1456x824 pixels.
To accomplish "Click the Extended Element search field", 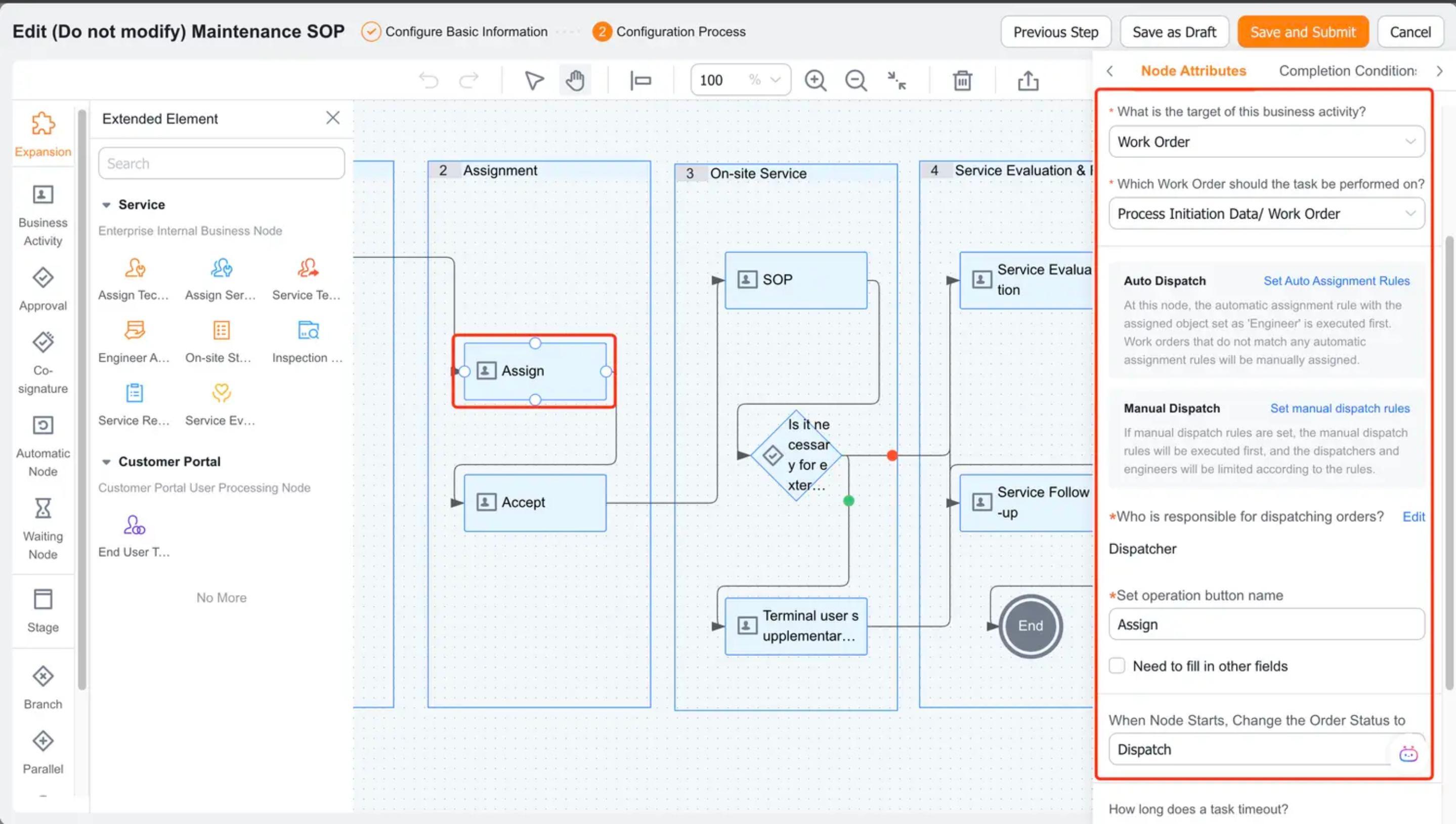I will (221, 163).
